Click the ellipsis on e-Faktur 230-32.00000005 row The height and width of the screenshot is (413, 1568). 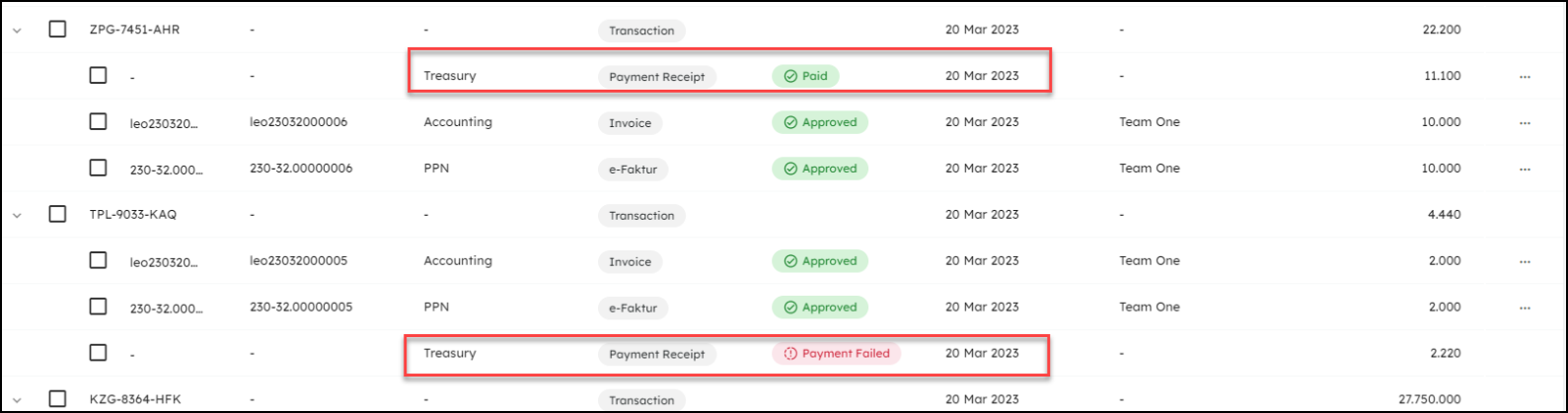(x=1525, y=308)
